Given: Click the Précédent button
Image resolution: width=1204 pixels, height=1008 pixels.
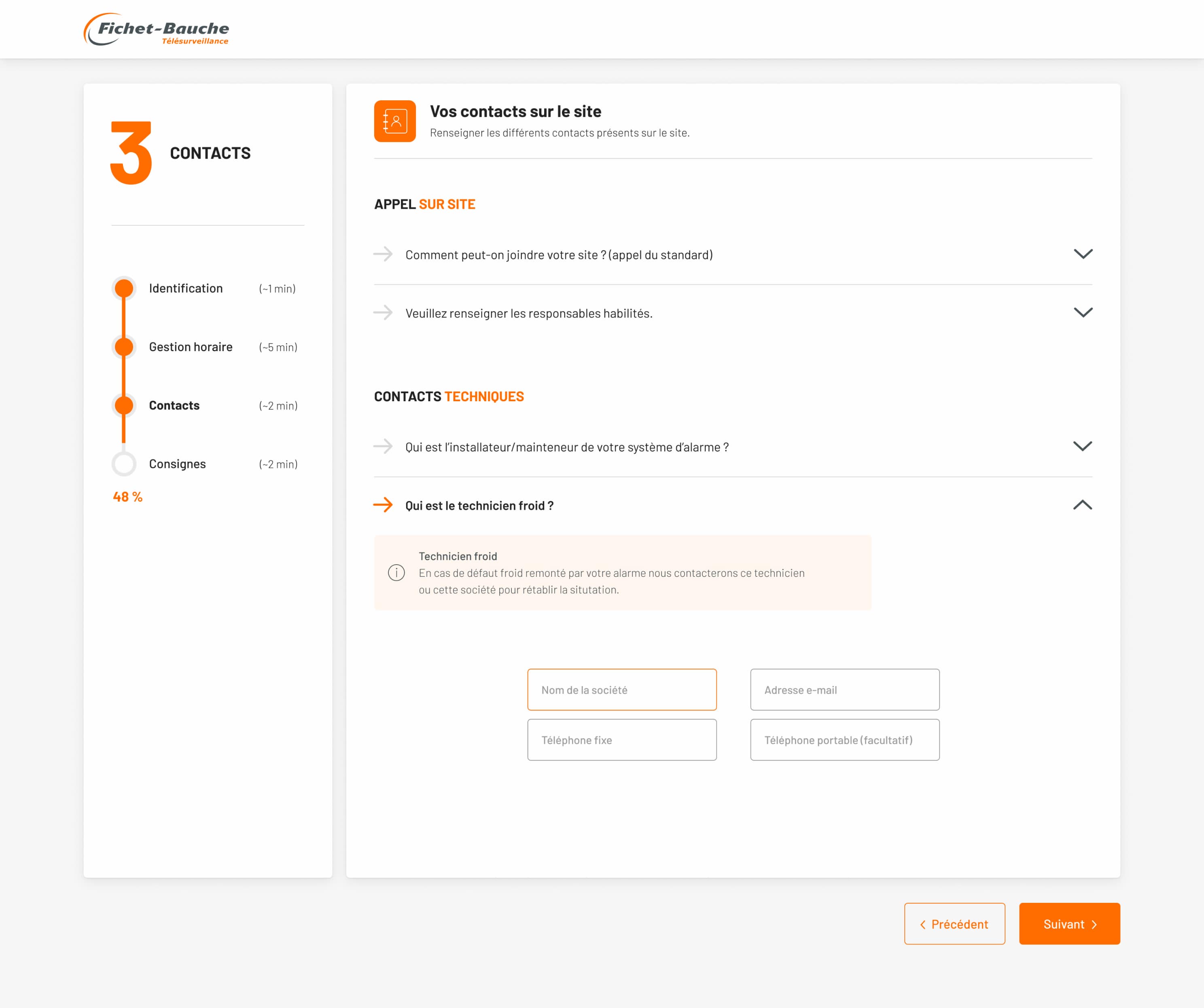Looking at the screenshot, I should point(955,924).
